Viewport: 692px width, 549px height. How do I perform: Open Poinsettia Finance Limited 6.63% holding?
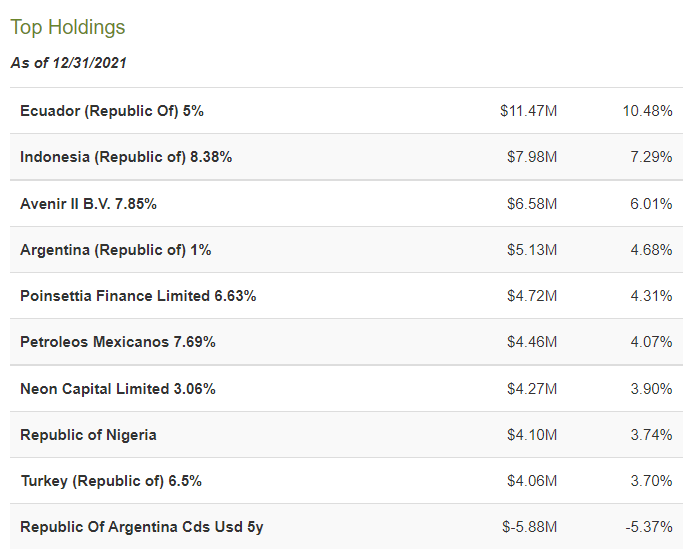[138, 296]
